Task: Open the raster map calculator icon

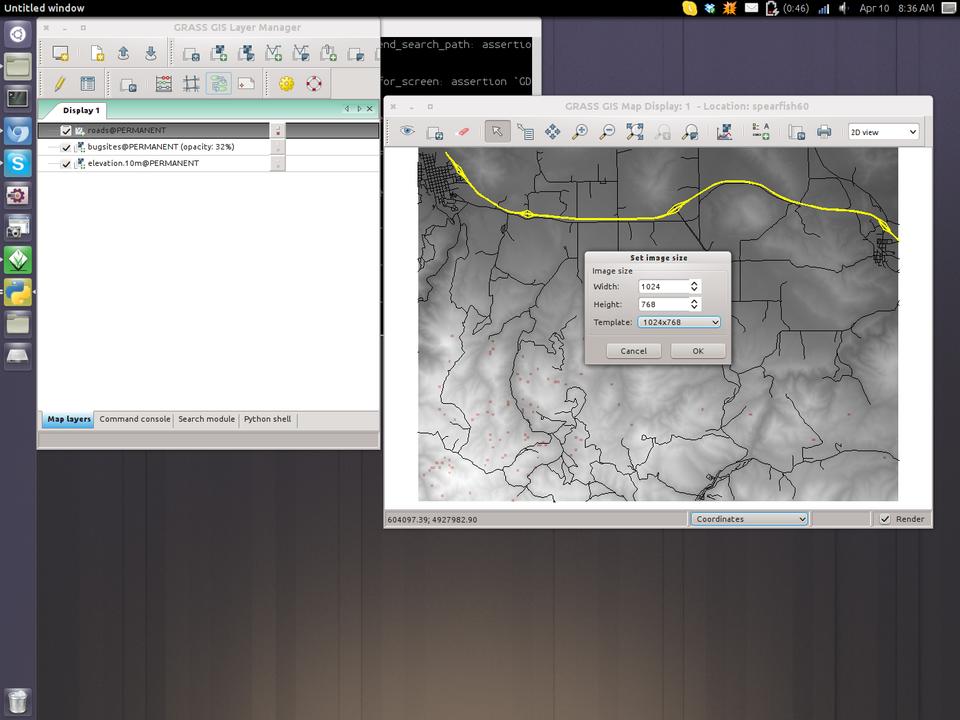Action: pos(164,84)
